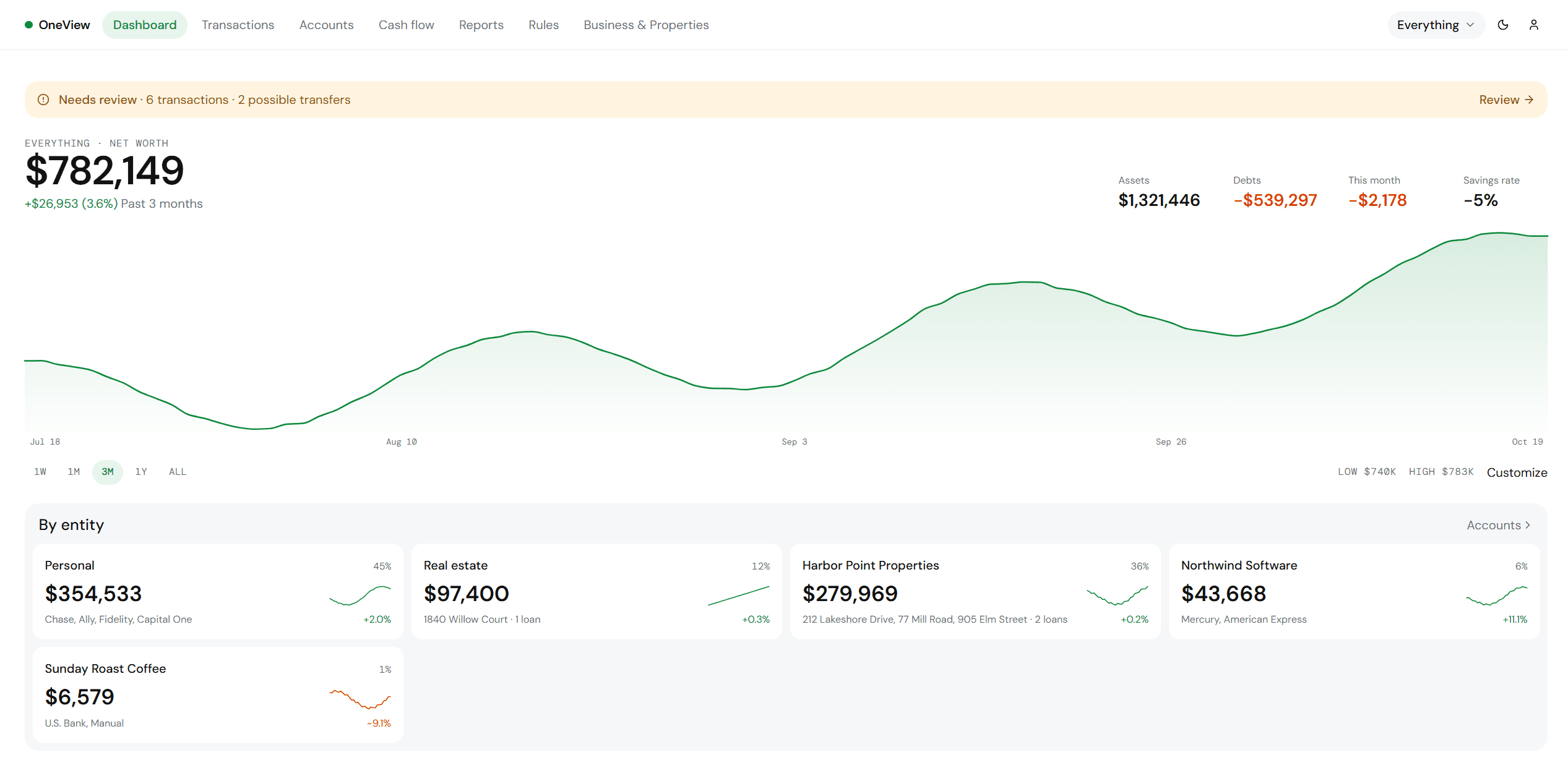
Task: Click the Customize button
Action: [1517, 472]
